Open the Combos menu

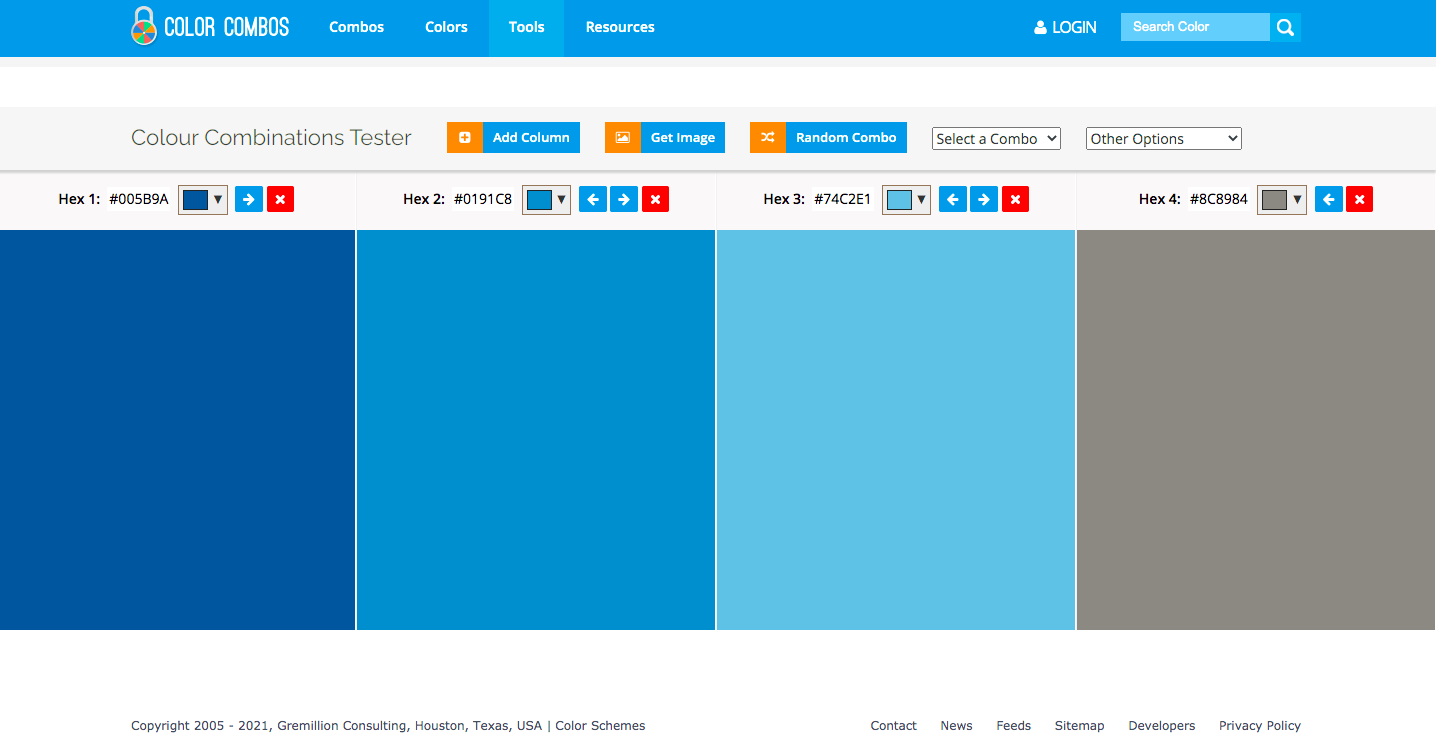(x=357, y=27)
